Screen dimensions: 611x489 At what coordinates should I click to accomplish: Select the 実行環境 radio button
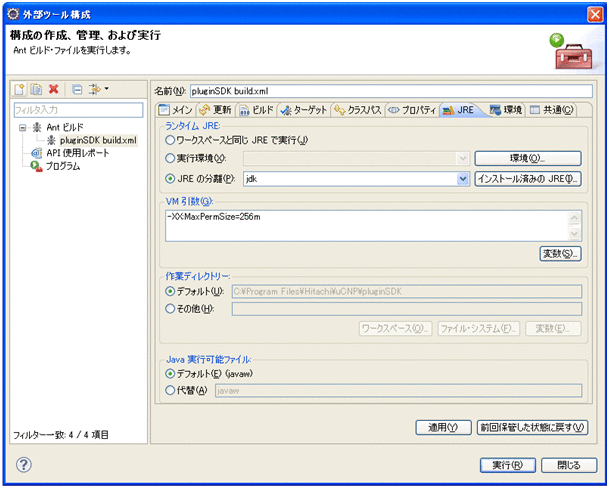point(170,158)
